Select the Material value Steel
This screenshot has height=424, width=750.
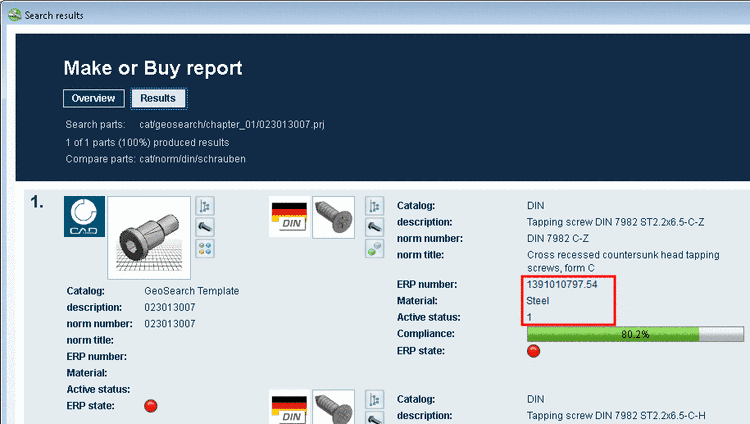pos(538,301)
